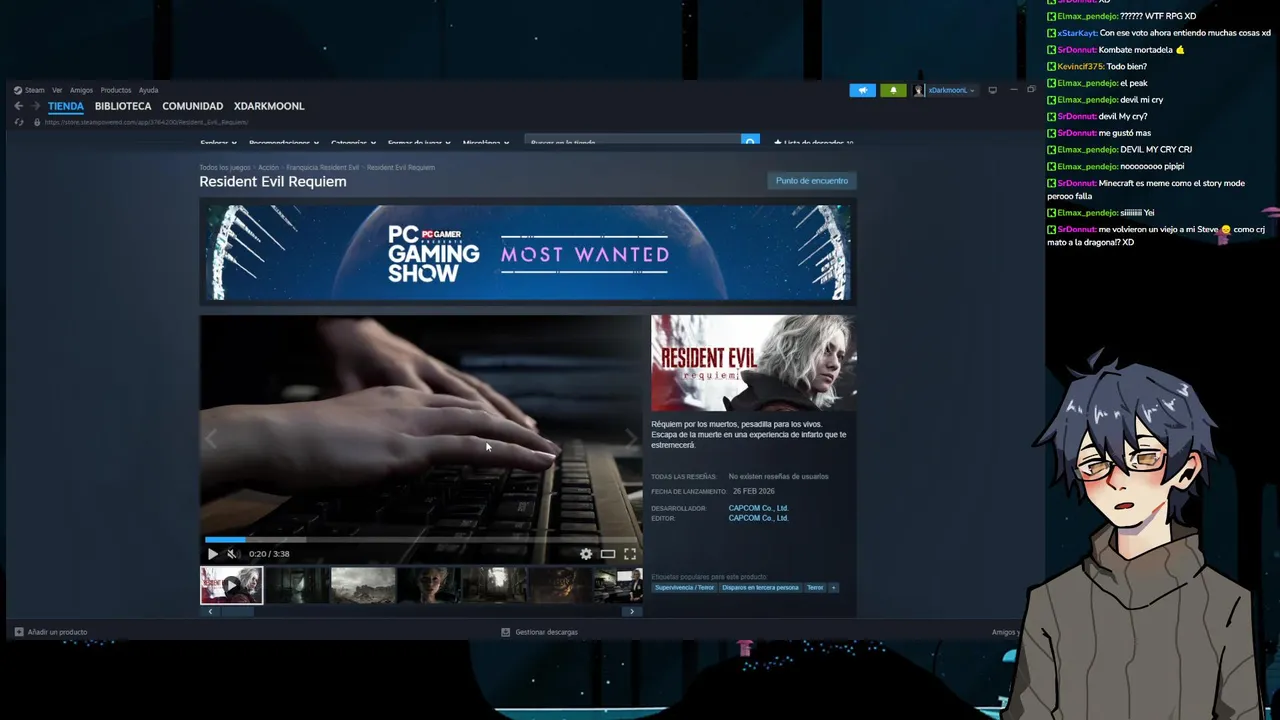Viewport: 1280px width, 720px height.
Task: Expand the Miscelánea dropdown
Action: coord(486,143)
